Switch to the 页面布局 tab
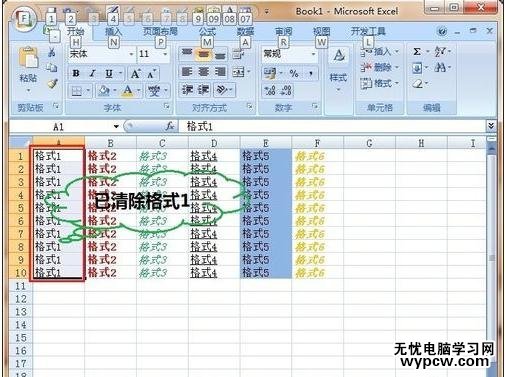Image resolution: width=505 pixels, height=377 pixels. pos(160,32)
